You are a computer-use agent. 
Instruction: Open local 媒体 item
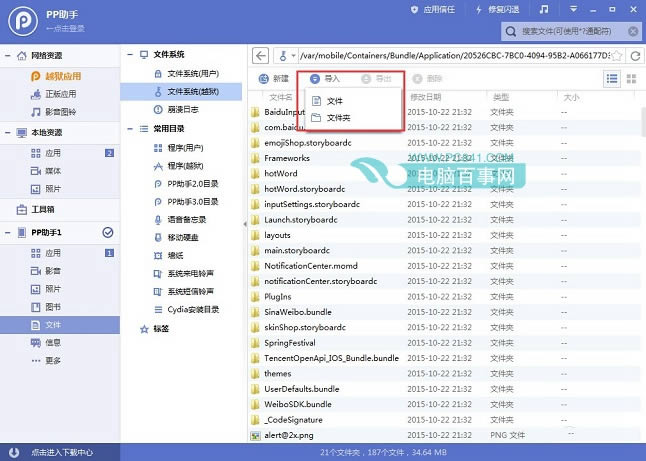coord(46,171)
